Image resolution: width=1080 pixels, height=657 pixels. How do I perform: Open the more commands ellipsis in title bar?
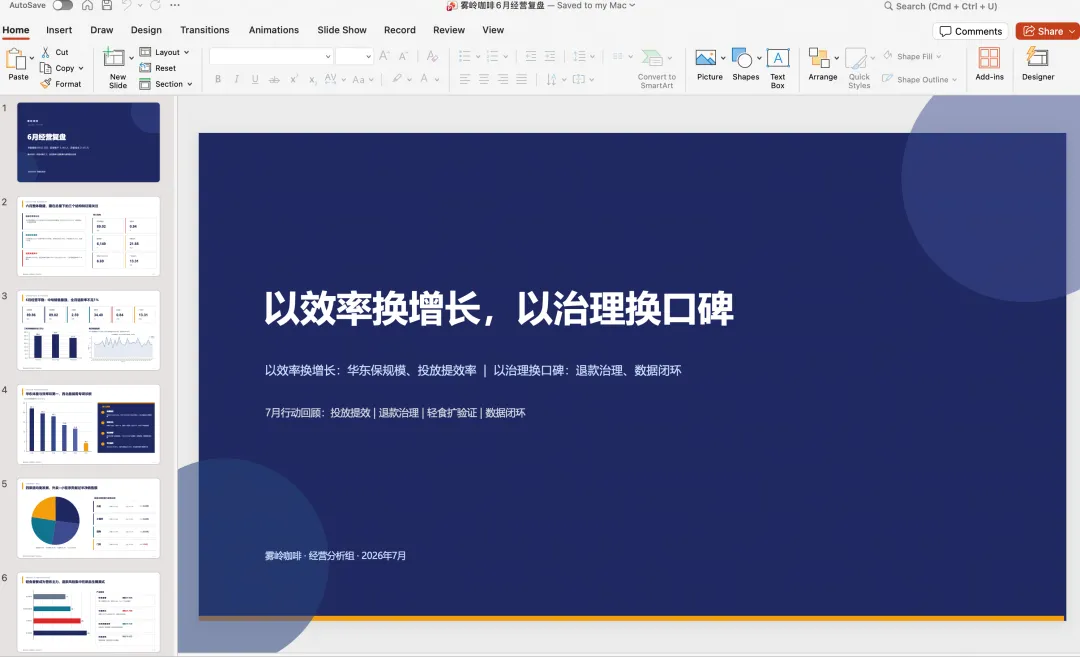(175, 6)
